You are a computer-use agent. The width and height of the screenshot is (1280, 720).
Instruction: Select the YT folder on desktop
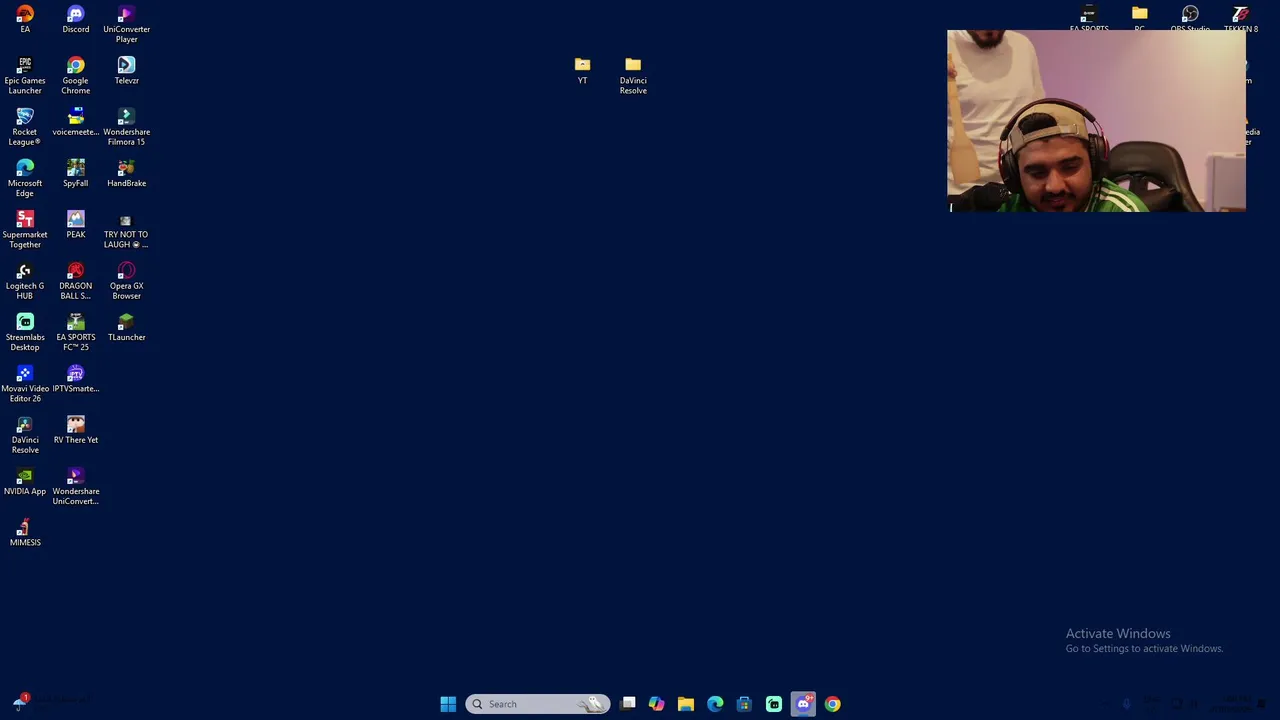coord(582,70)
